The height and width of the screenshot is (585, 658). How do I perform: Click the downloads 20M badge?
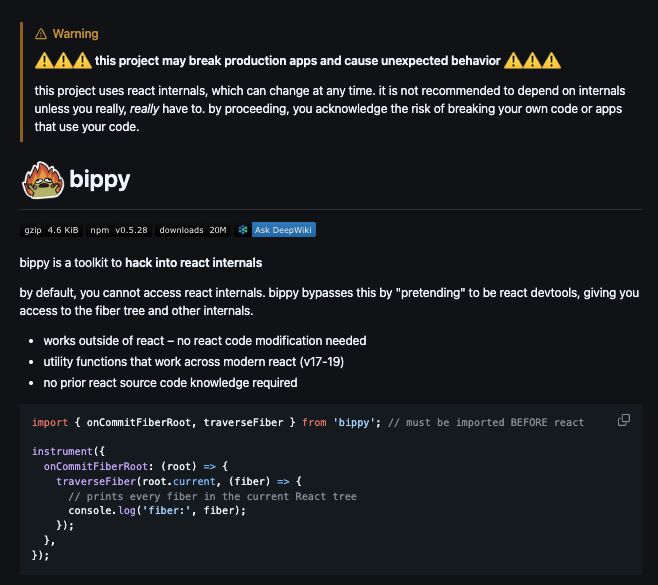point(193,230)
